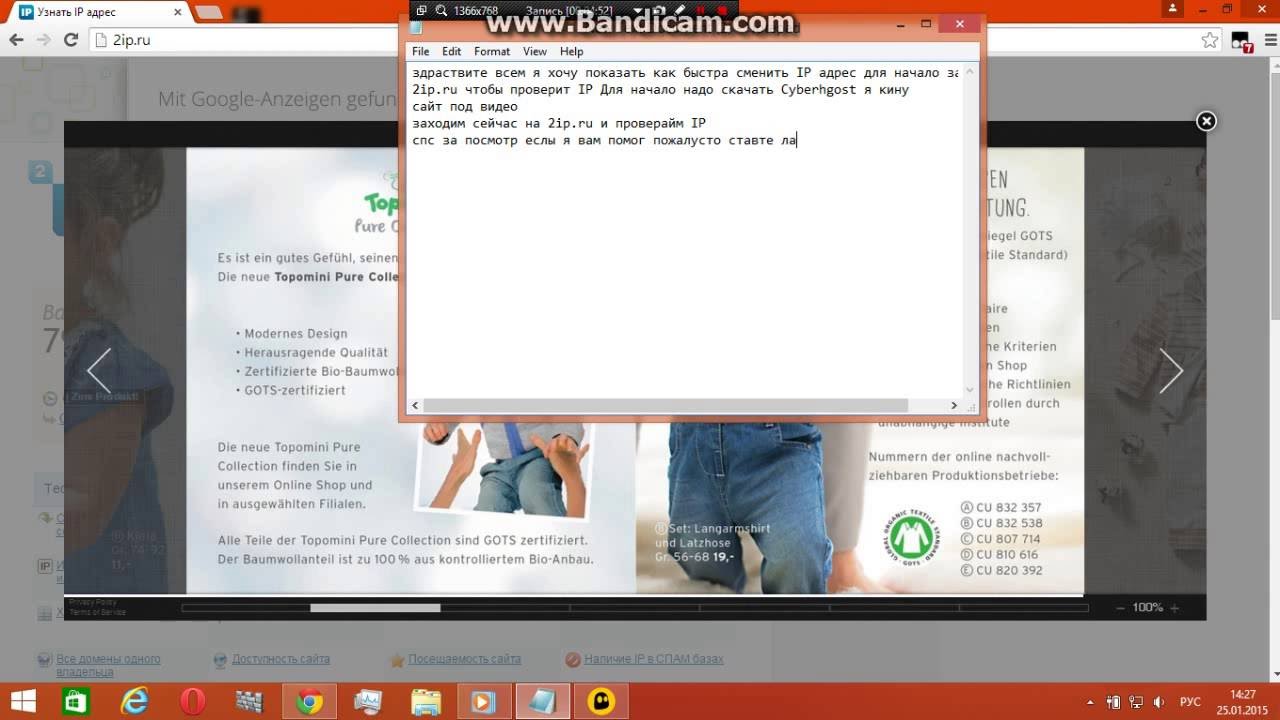Open the media player taskbar icon
1280x720 pixels.
485,701
